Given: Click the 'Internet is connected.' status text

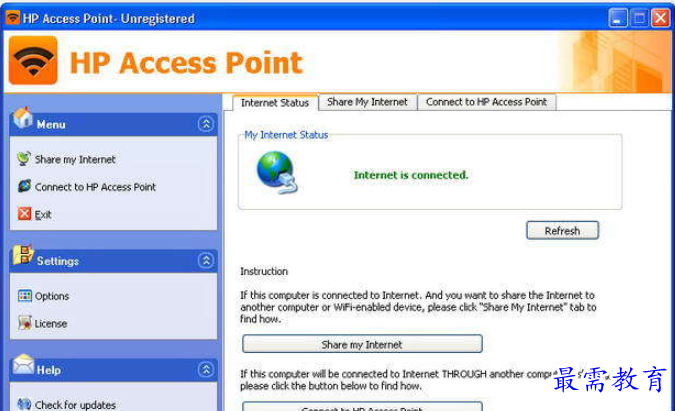Looking at the screenshot, I should pos(411,175).
